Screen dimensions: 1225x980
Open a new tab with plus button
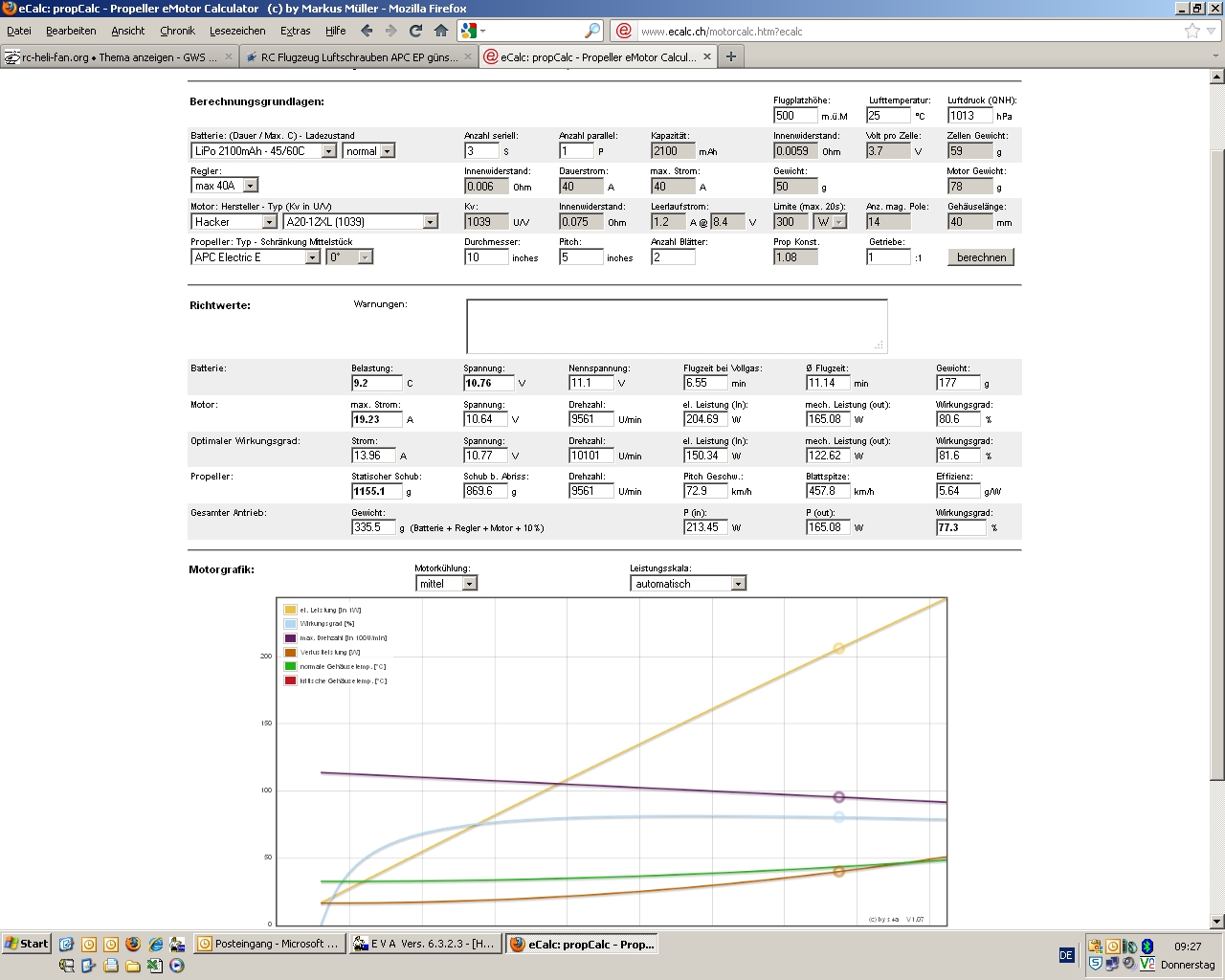pyautogui.click(x=731, y=56)
